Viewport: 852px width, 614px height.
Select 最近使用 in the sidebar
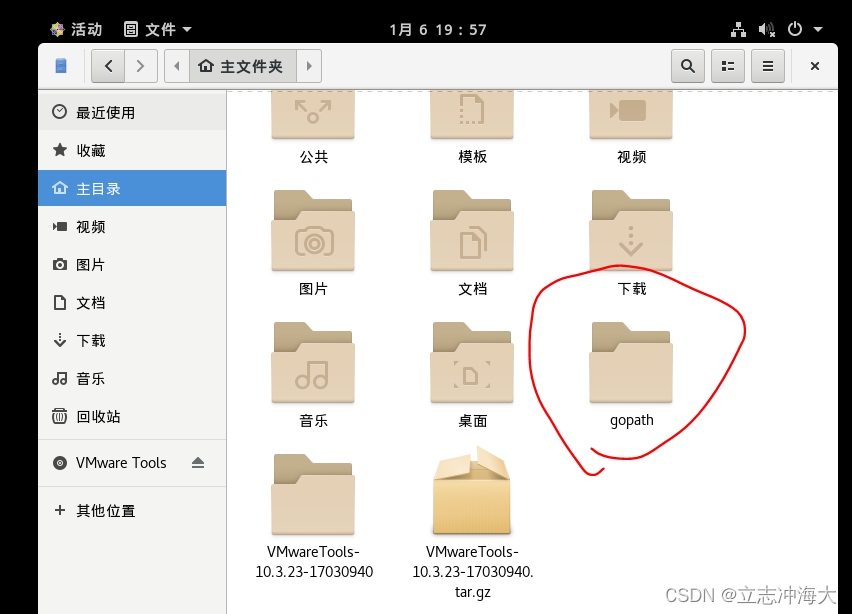tap(132, 112)
